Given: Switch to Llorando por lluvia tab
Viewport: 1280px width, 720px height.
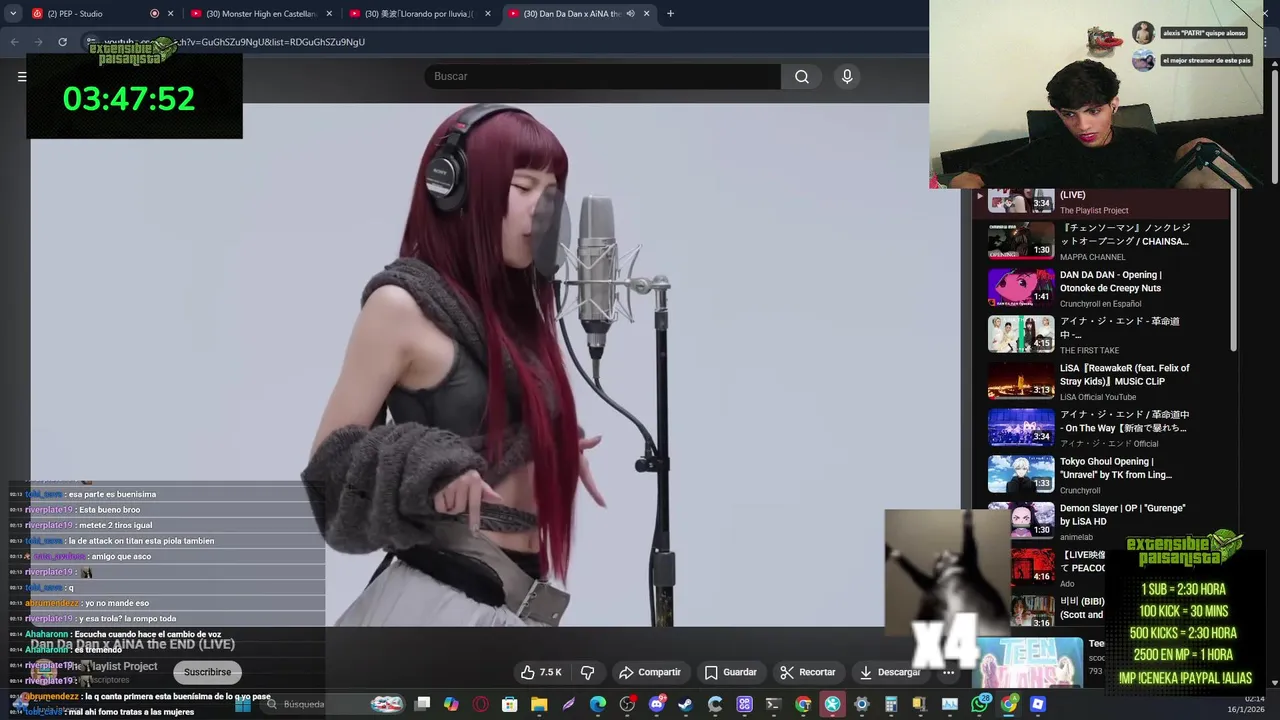Looking at the screenshot, I should pos(420,14).
